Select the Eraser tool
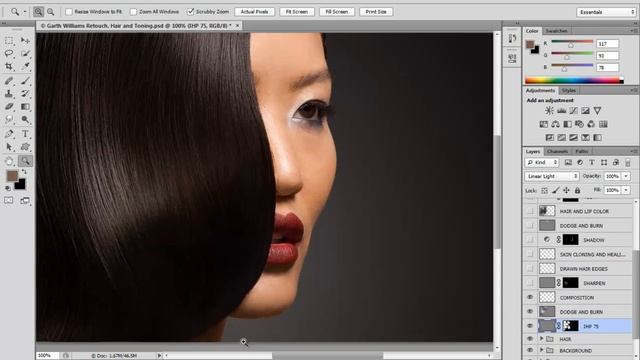 pos(9,107)
